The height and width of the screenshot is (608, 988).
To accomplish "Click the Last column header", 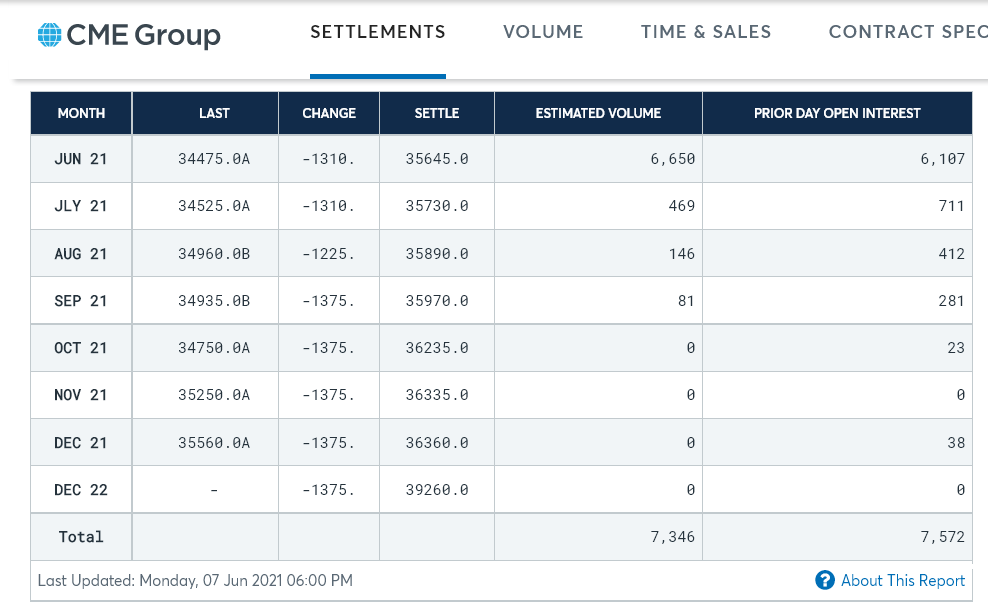I will (x=214, y=113).
